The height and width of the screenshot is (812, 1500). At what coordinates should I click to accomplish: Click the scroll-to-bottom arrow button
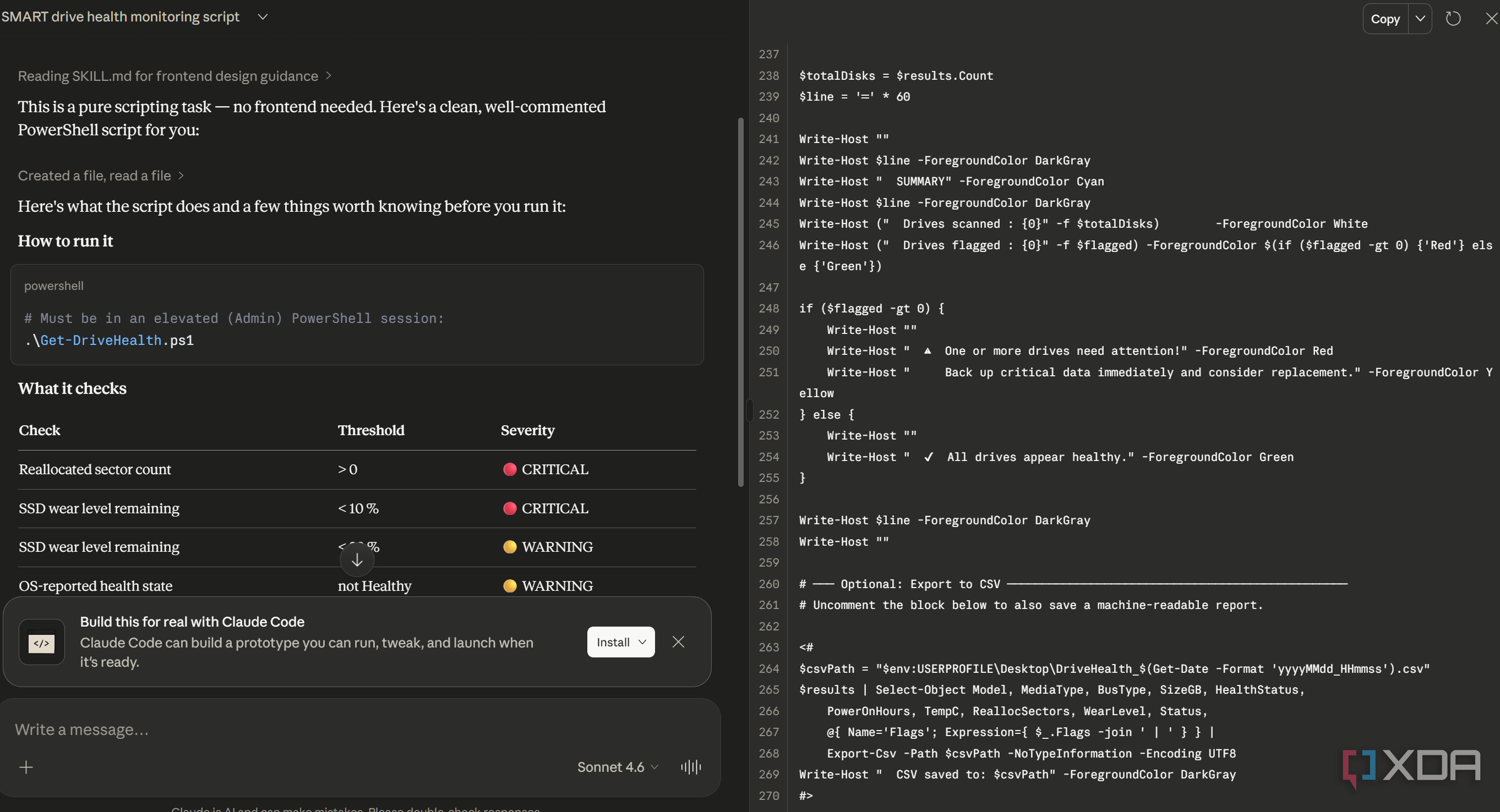tap(357, 560)
